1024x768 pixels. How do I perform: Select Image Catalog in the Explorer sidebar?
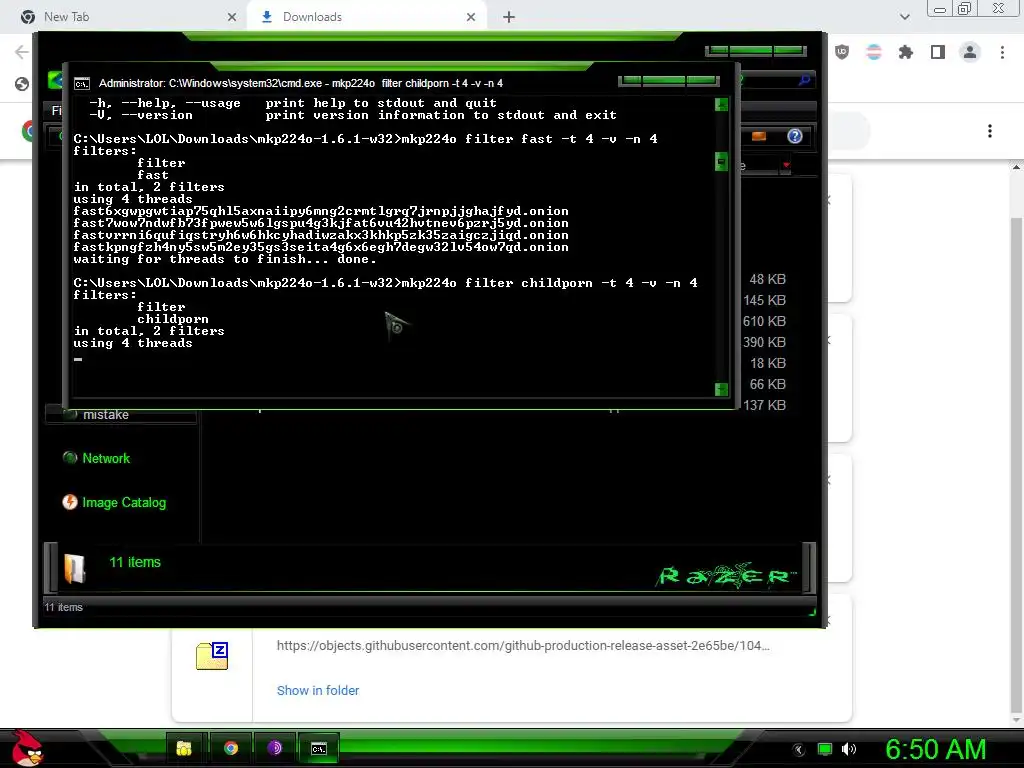point(124,503)
